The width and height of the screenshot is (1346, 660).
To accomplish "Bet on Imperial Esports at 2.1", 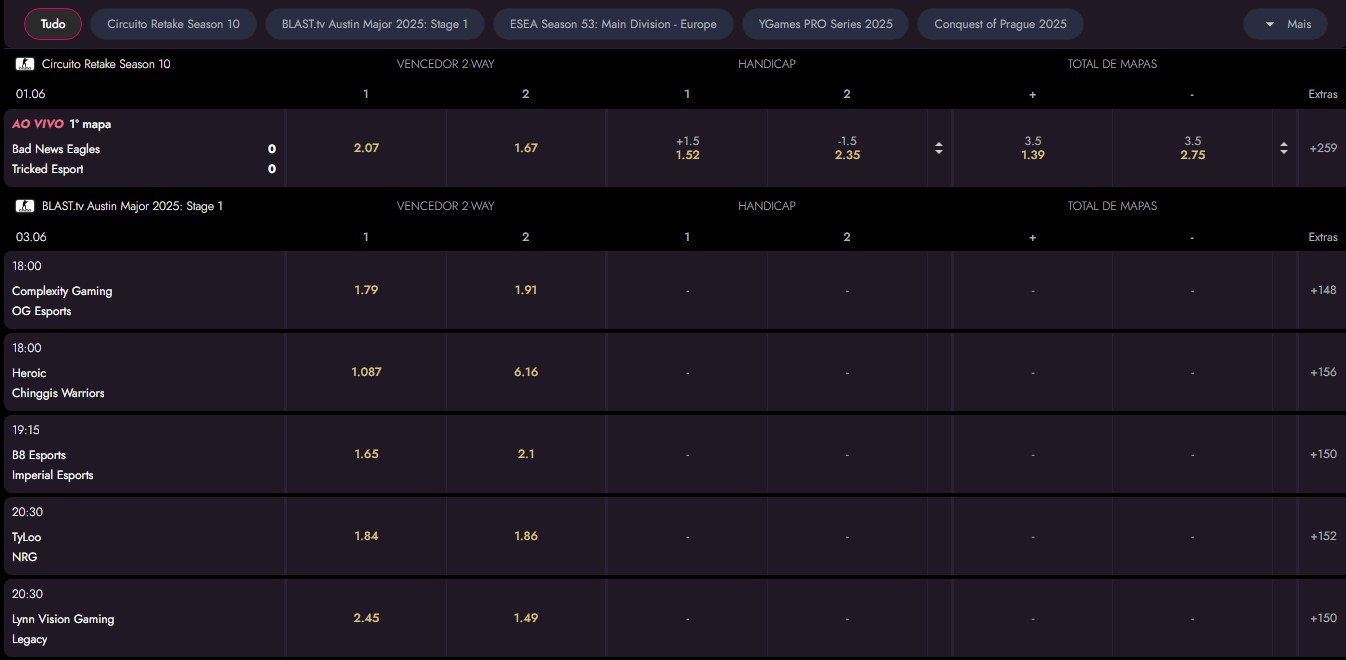I will (x=526, y=454).
